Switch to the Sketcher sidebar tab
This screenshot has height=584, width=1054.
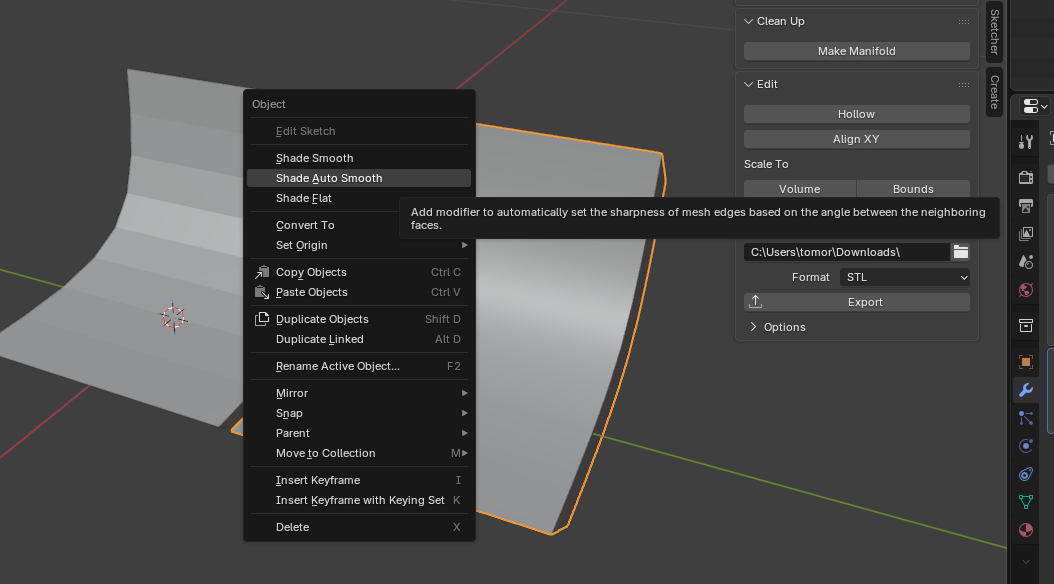tap(994, 33)
